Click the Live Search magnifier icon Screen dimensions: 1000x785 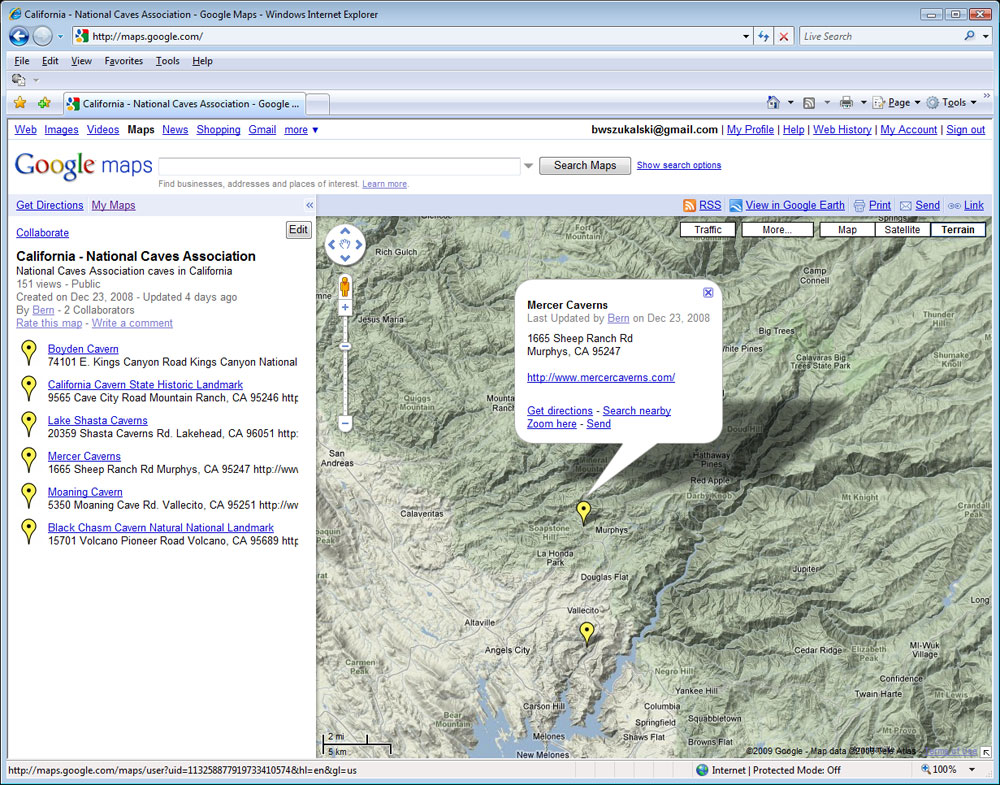[x=969, y=36]
